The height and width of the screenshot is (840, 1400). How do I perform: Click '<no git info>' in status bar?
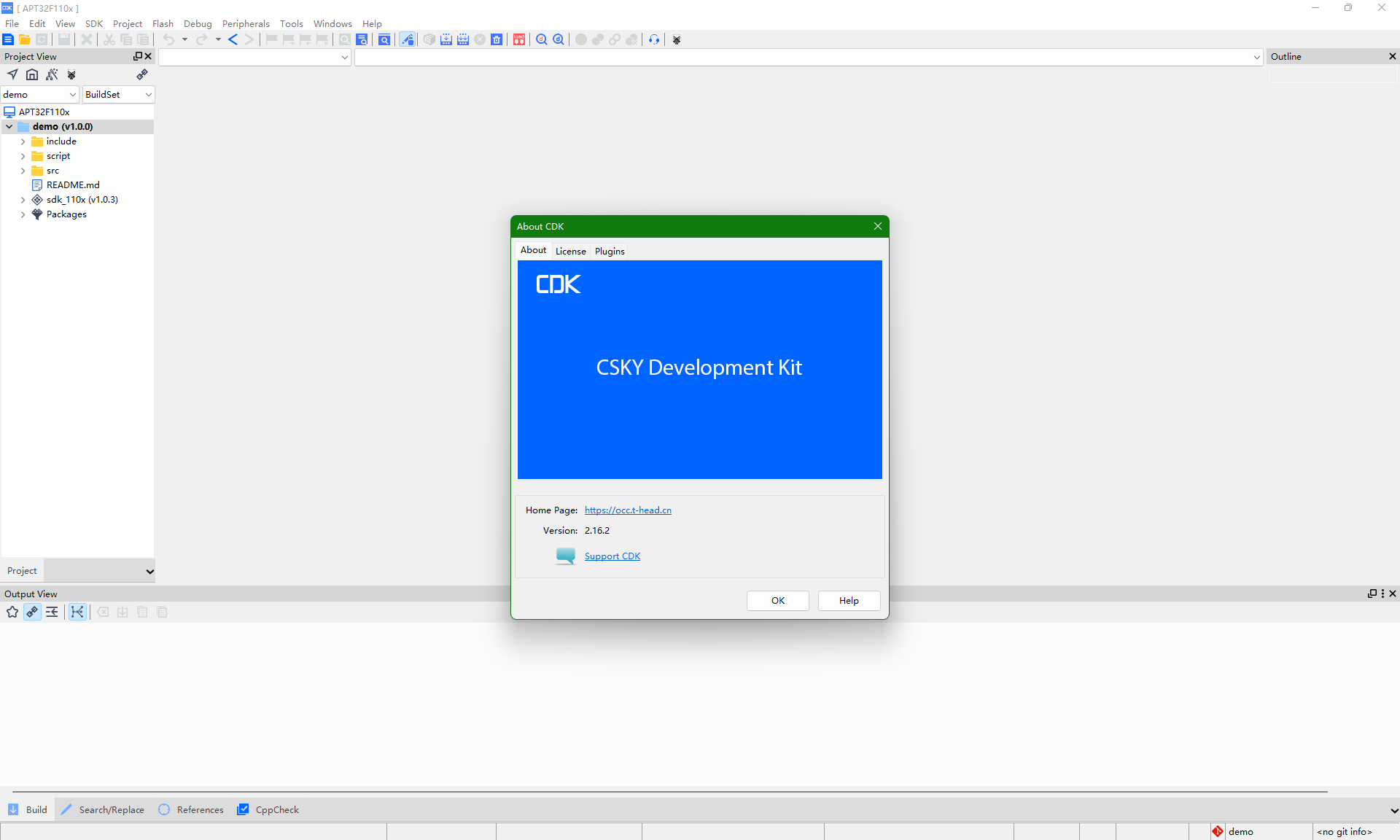1344,831
